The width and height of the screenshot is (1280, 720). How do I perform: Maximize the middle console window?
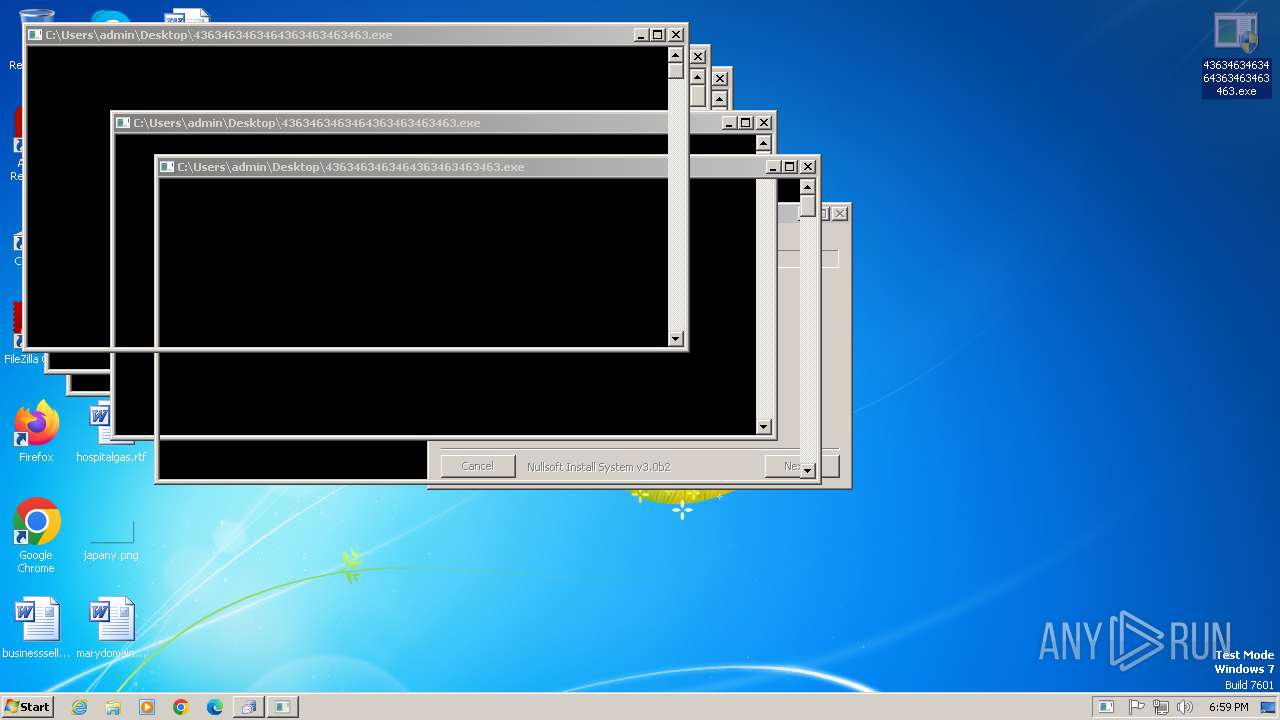745,123
